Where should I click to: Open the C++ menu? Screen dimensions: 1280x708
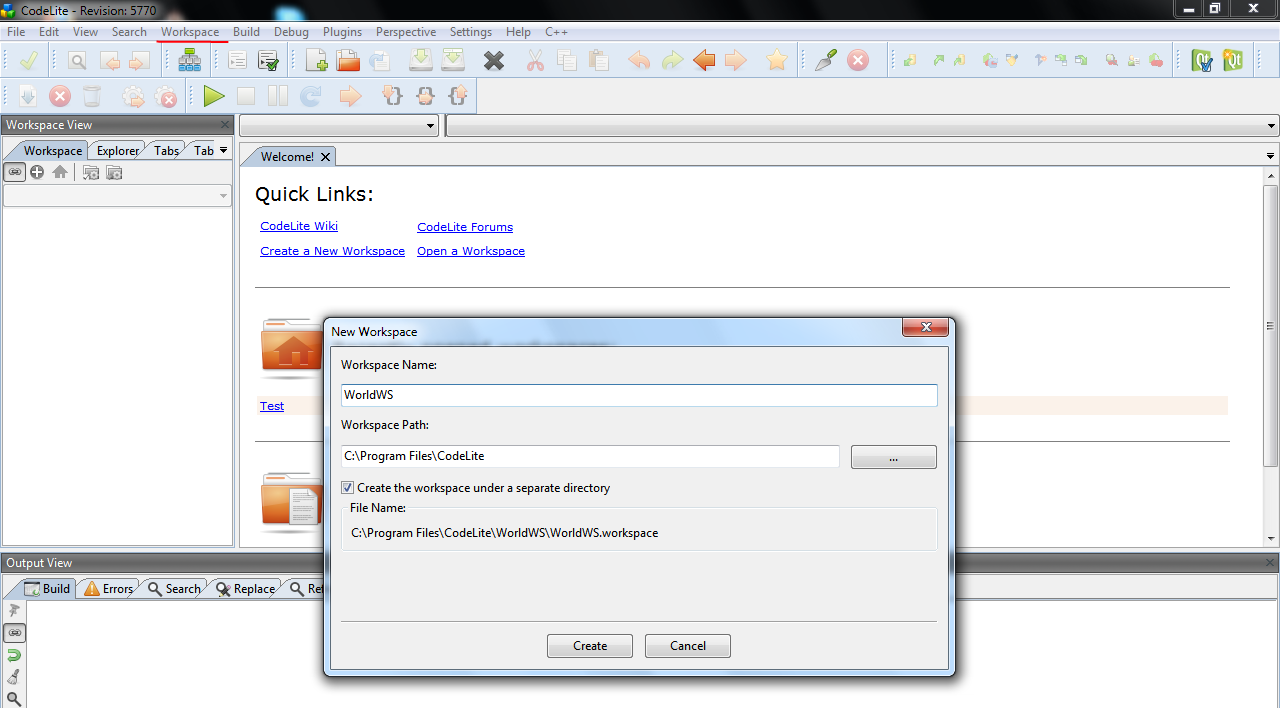click(556, 32)
